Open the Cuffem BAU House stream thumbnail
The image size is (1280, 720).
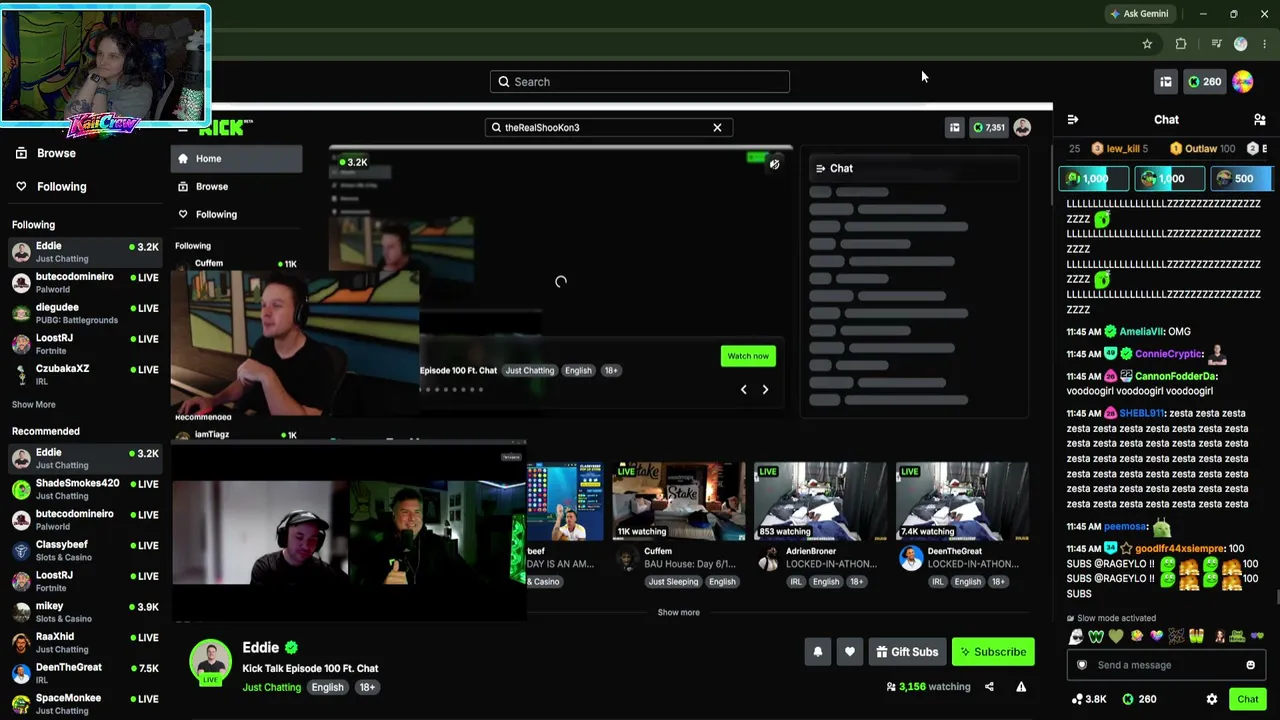(679, 500)
